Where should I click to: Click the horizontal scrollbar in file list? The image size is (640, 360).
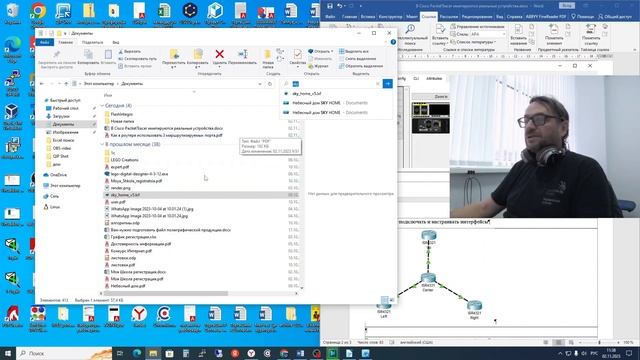coord(165,293)
